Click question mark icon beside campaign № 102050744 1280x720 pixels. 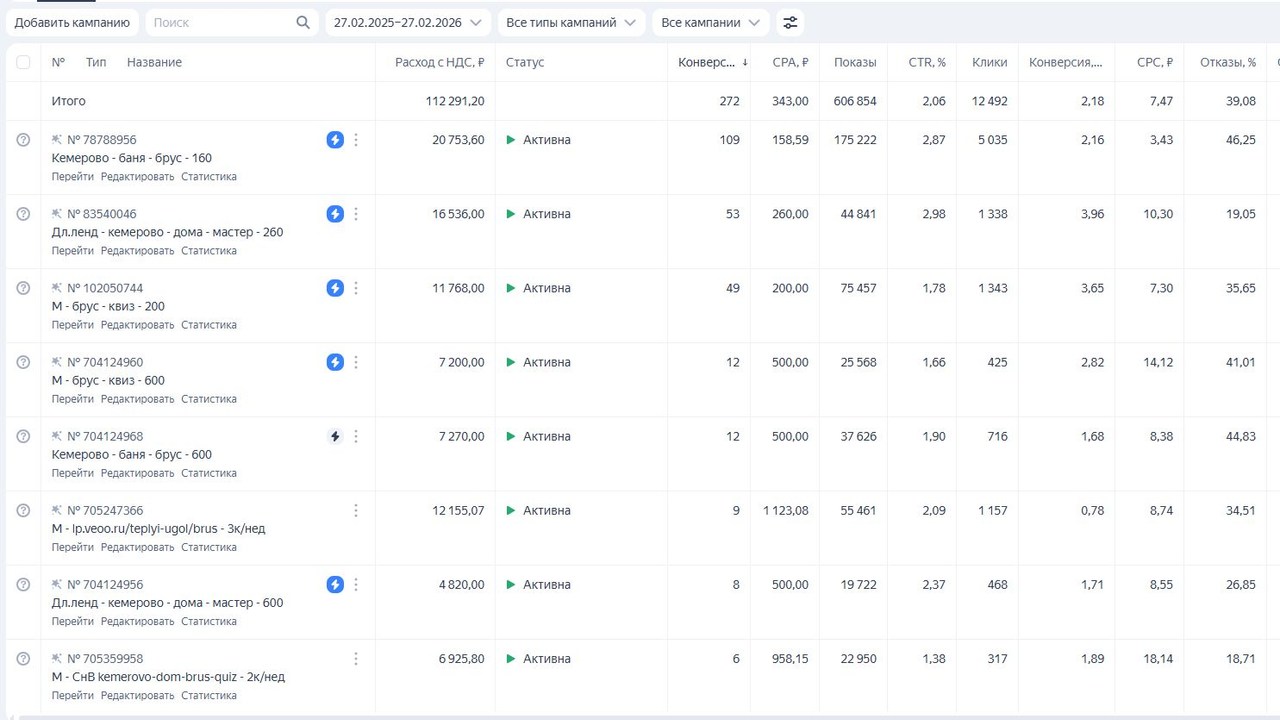pyautogui.click(x=23, y=288)
